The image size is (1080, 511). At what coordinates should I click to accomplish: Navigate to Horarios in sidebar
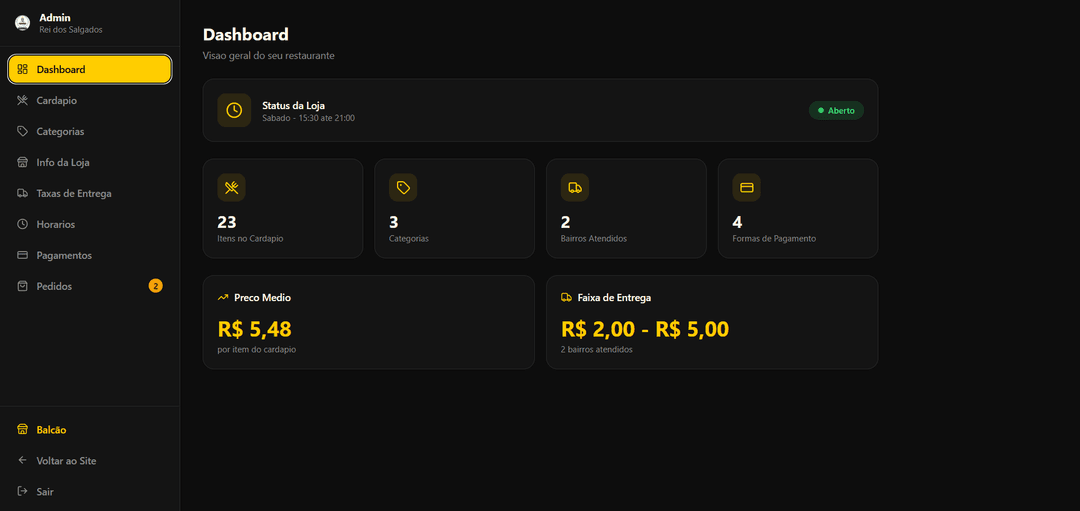56,224
